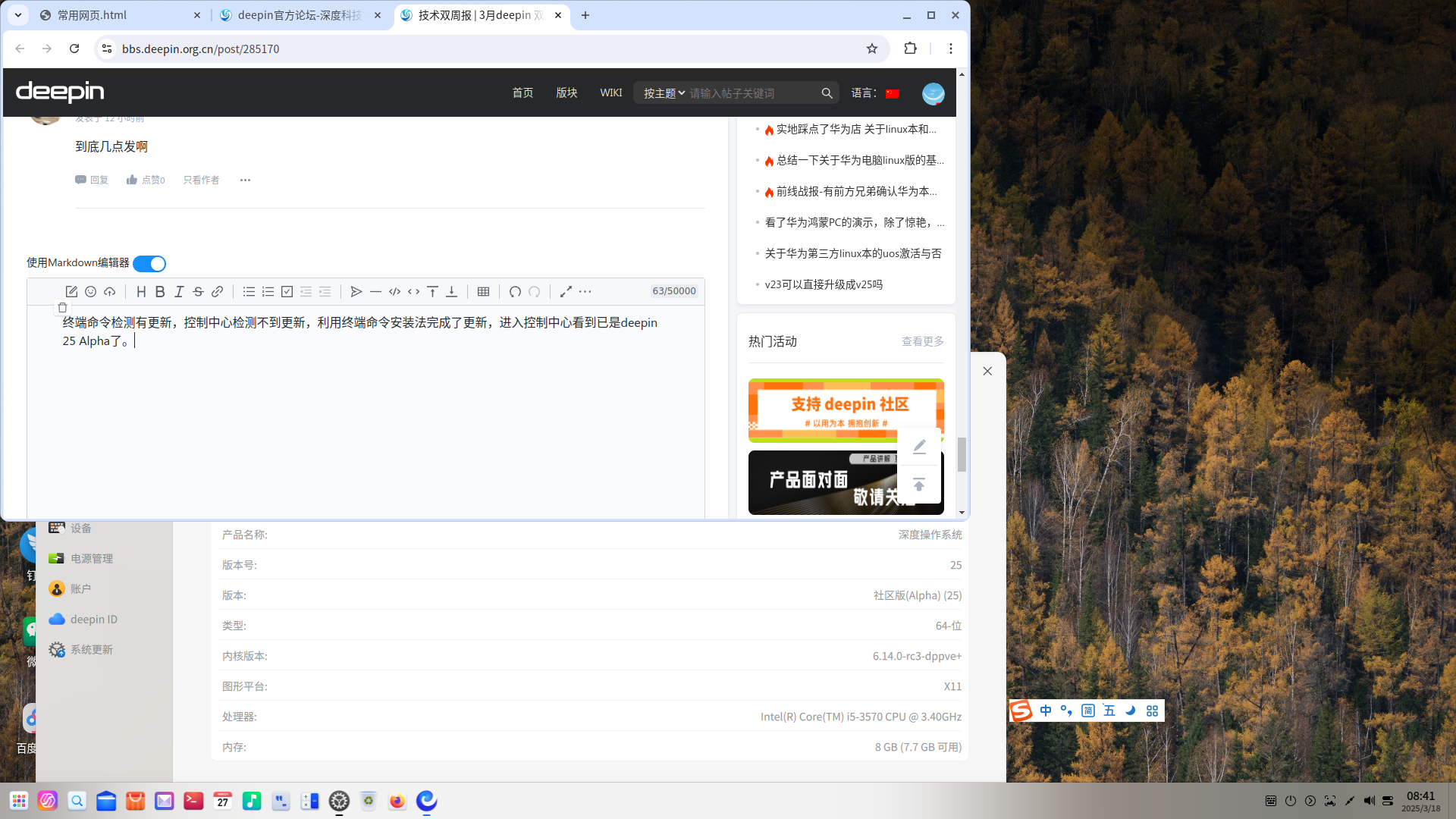Insert a code block

point(394,291)
